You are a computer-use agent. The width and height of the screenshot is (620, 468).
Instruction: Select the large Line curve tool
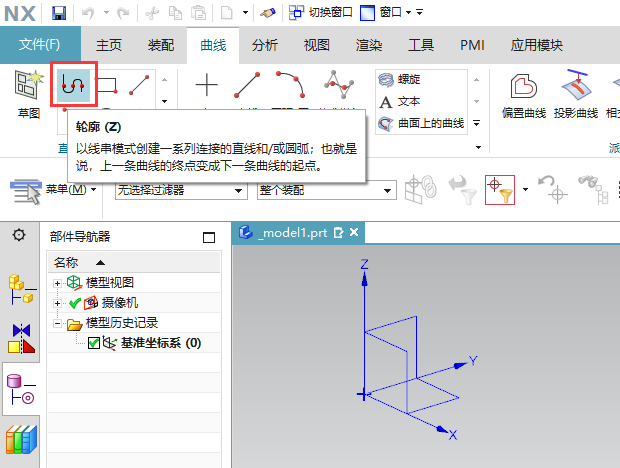click(x=247, y=85)
